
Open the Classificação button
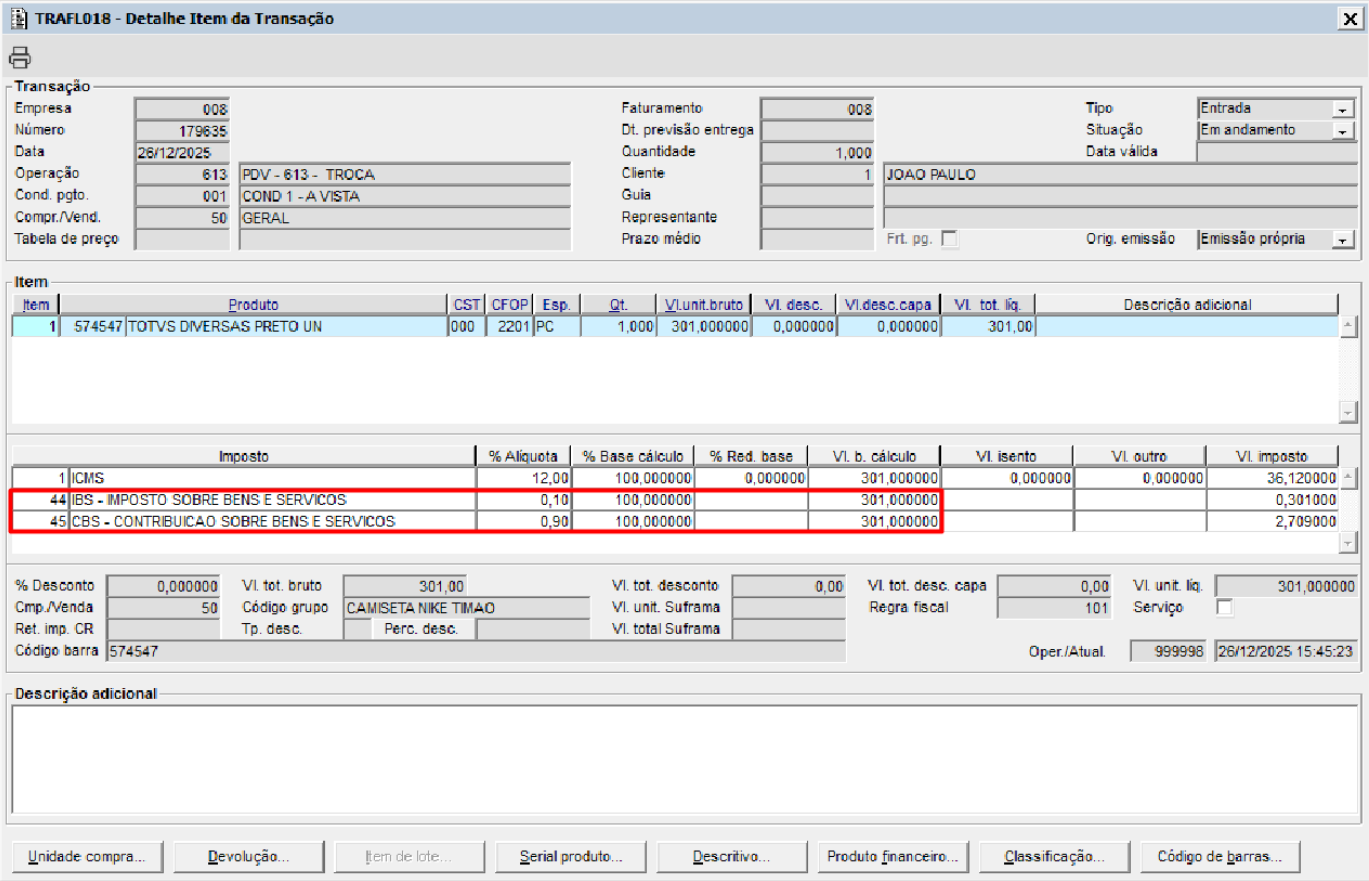1054,857
